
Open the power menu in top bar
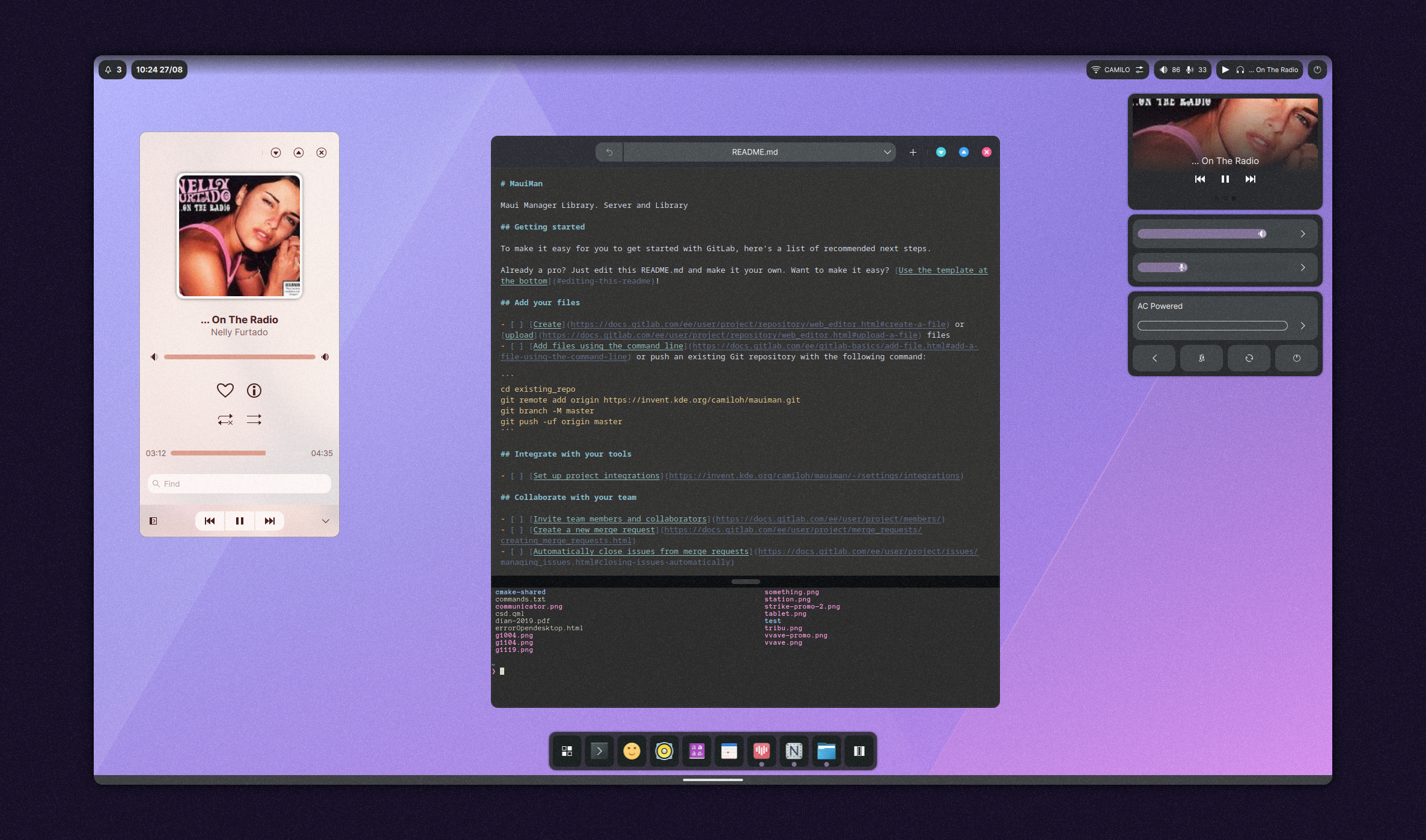pyautogui.click(x=1317, y=70)
